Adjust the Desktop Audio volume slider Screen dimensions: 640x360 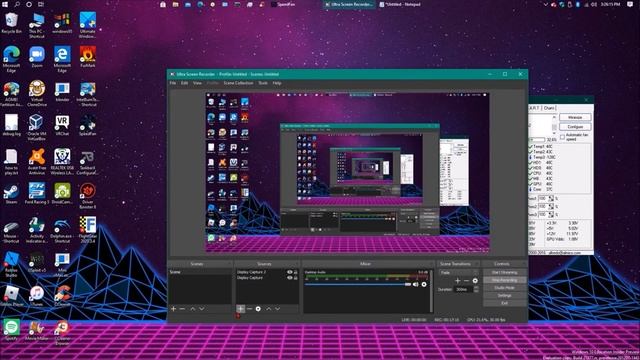pyautogui.click(x=358, y=284)
